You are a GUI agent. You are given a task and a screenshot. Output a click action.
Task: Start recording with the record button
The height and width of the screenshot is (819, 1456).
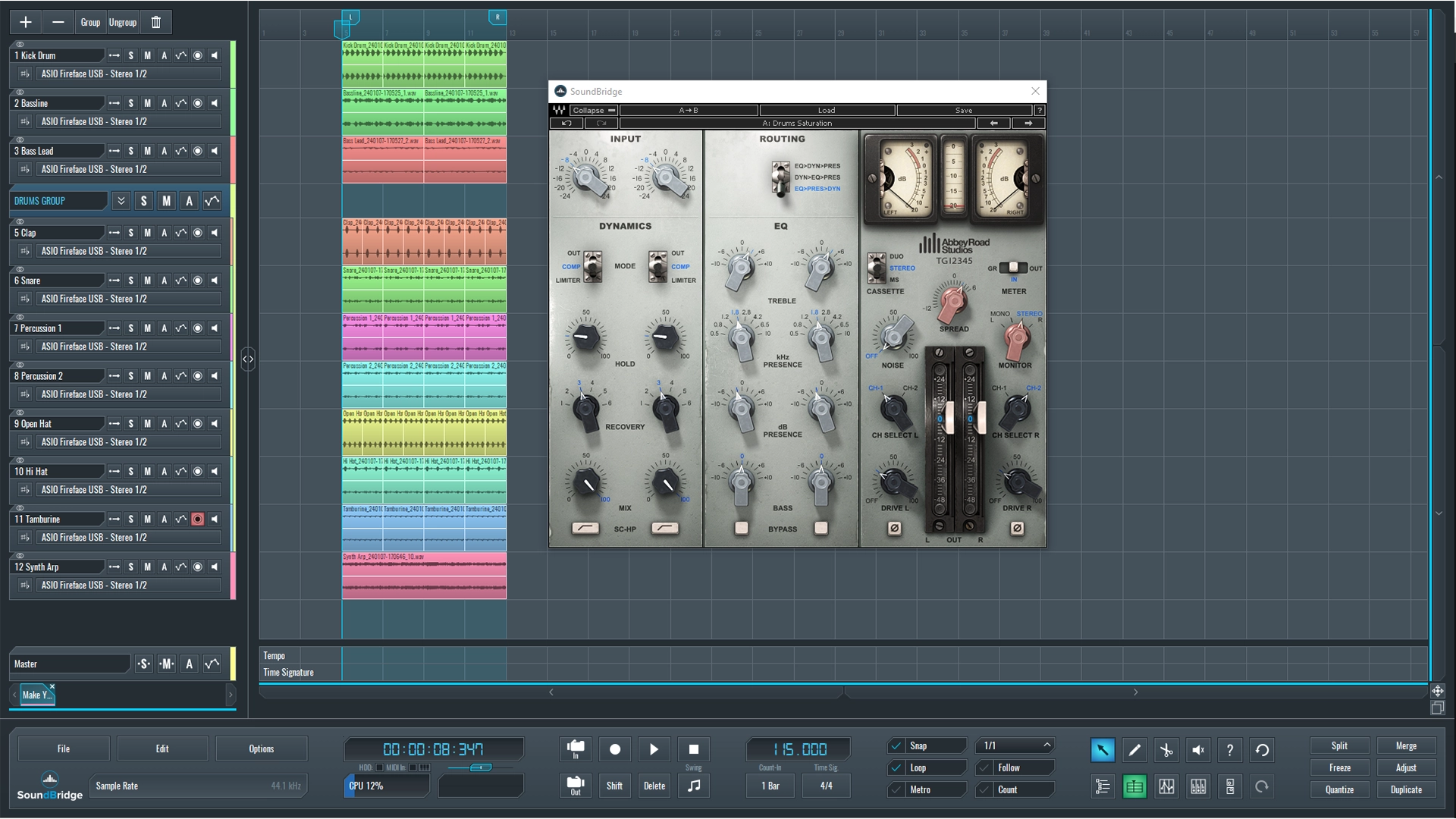(615, 749)
